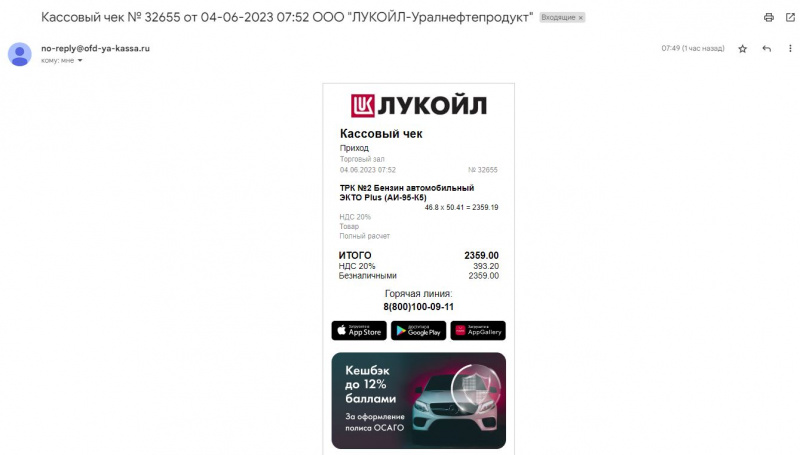Remove the 'Входящие' label with x

(x=581, y=18)
